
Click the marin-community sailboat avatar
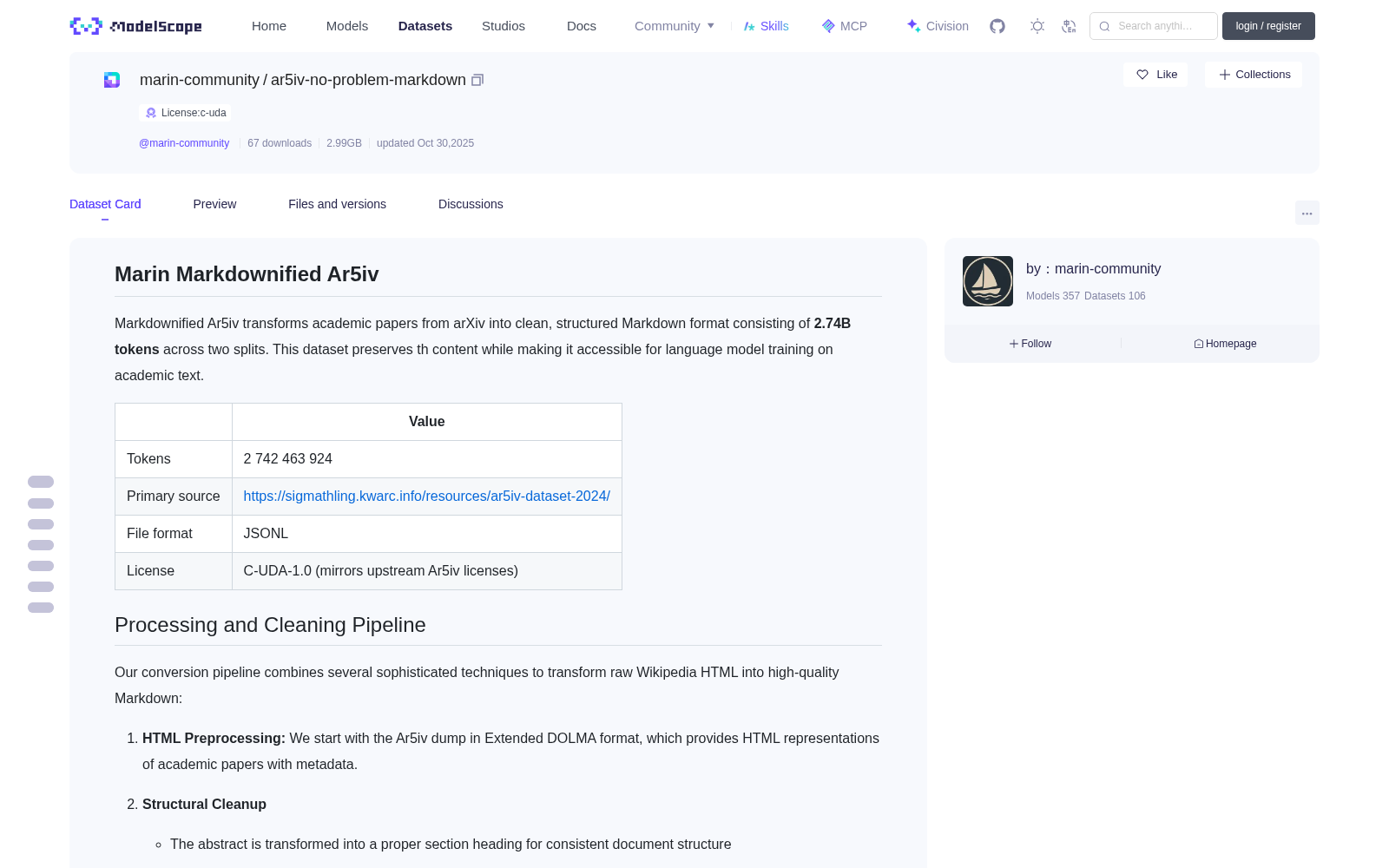[988, 281]
